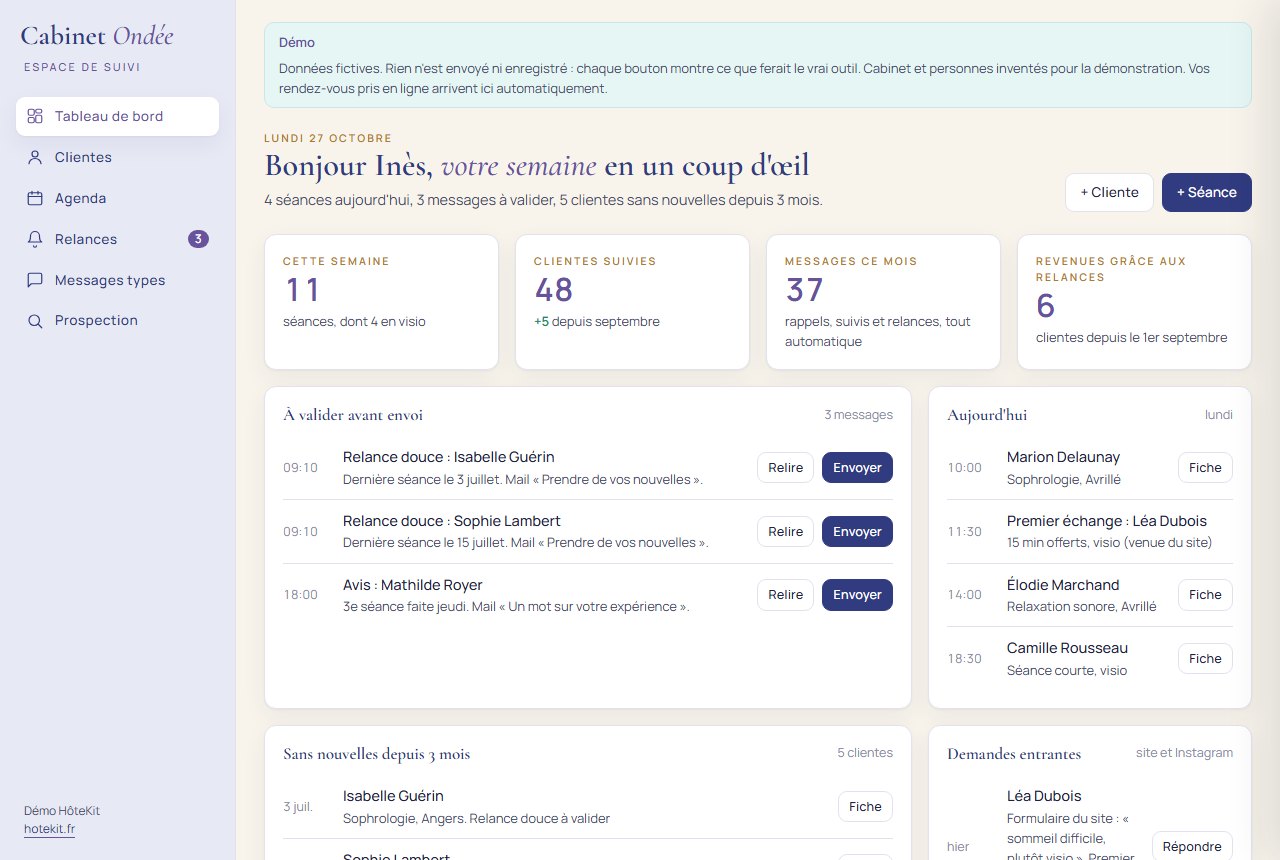Click the "18:30" time for Camille Rousseau
This screenshot has width=1280, height=860.
pos(964,658)
